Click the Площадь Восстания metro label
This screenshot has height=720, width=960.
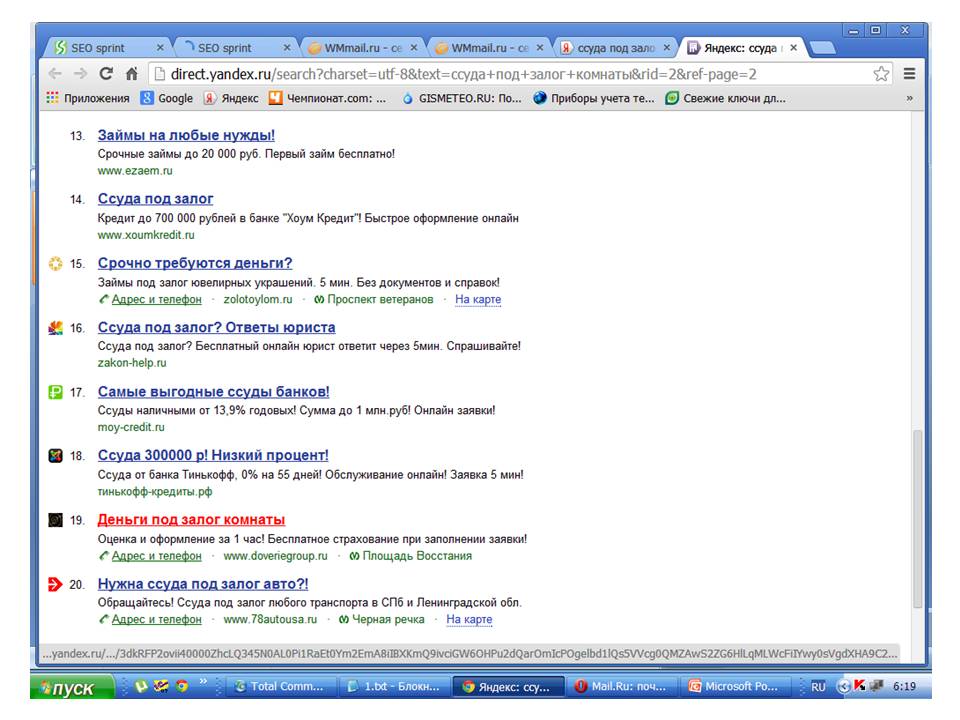pos(417,556)
